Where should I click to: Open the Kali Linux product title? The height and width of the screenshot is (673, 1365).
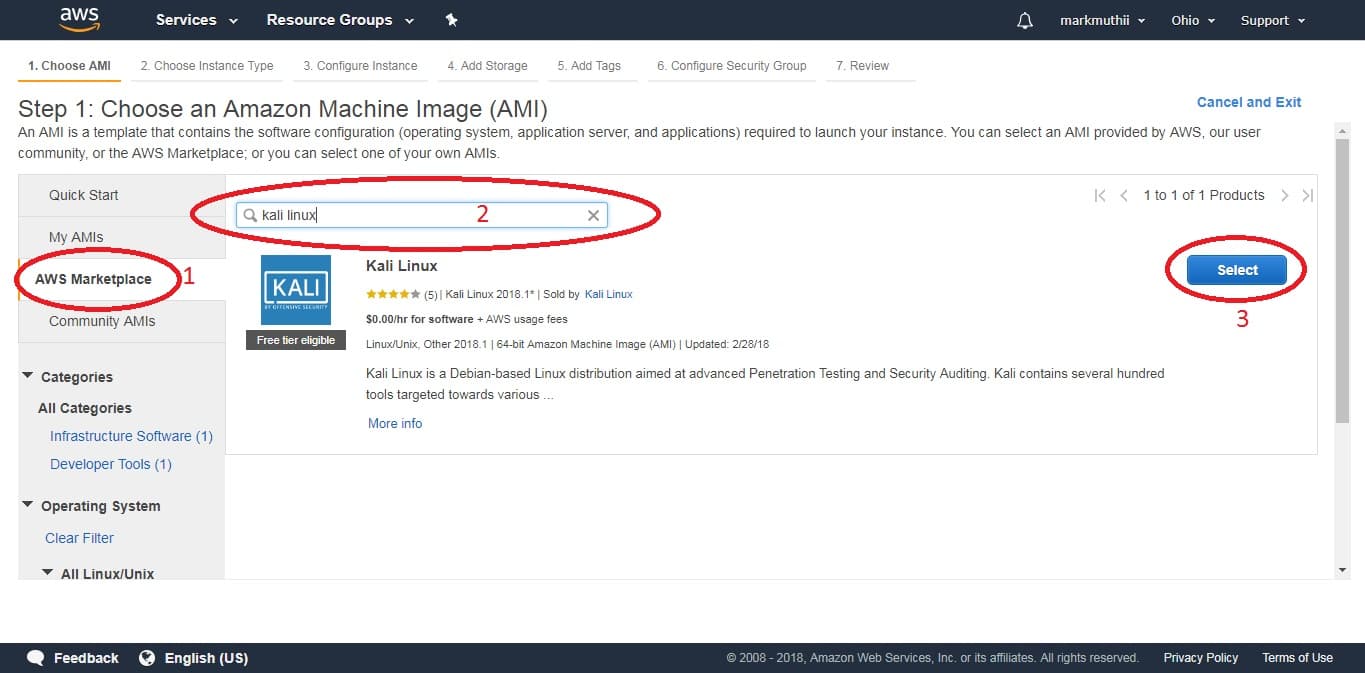pos(402,266)
